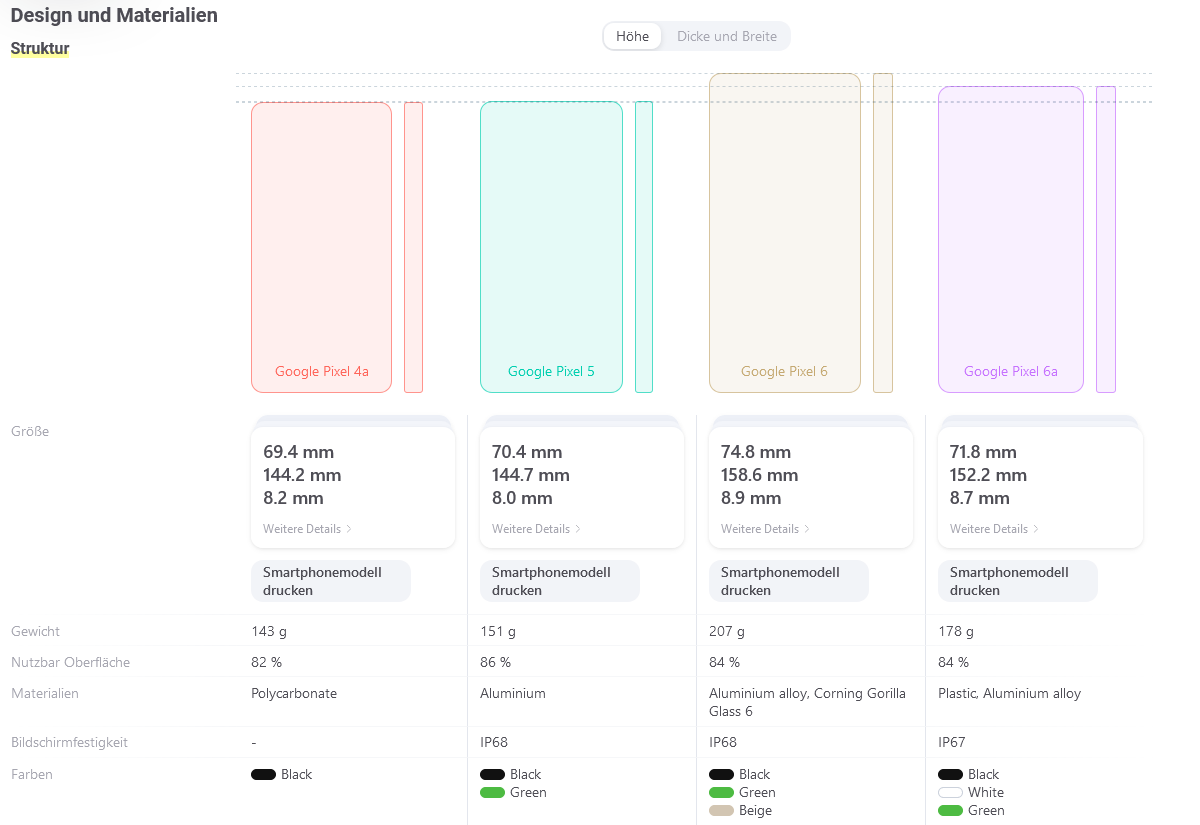Click the Green swatch for Pixel 5
Image resolution: width=1200 pixels, height=825 pixels.
[x=492, y=793]
